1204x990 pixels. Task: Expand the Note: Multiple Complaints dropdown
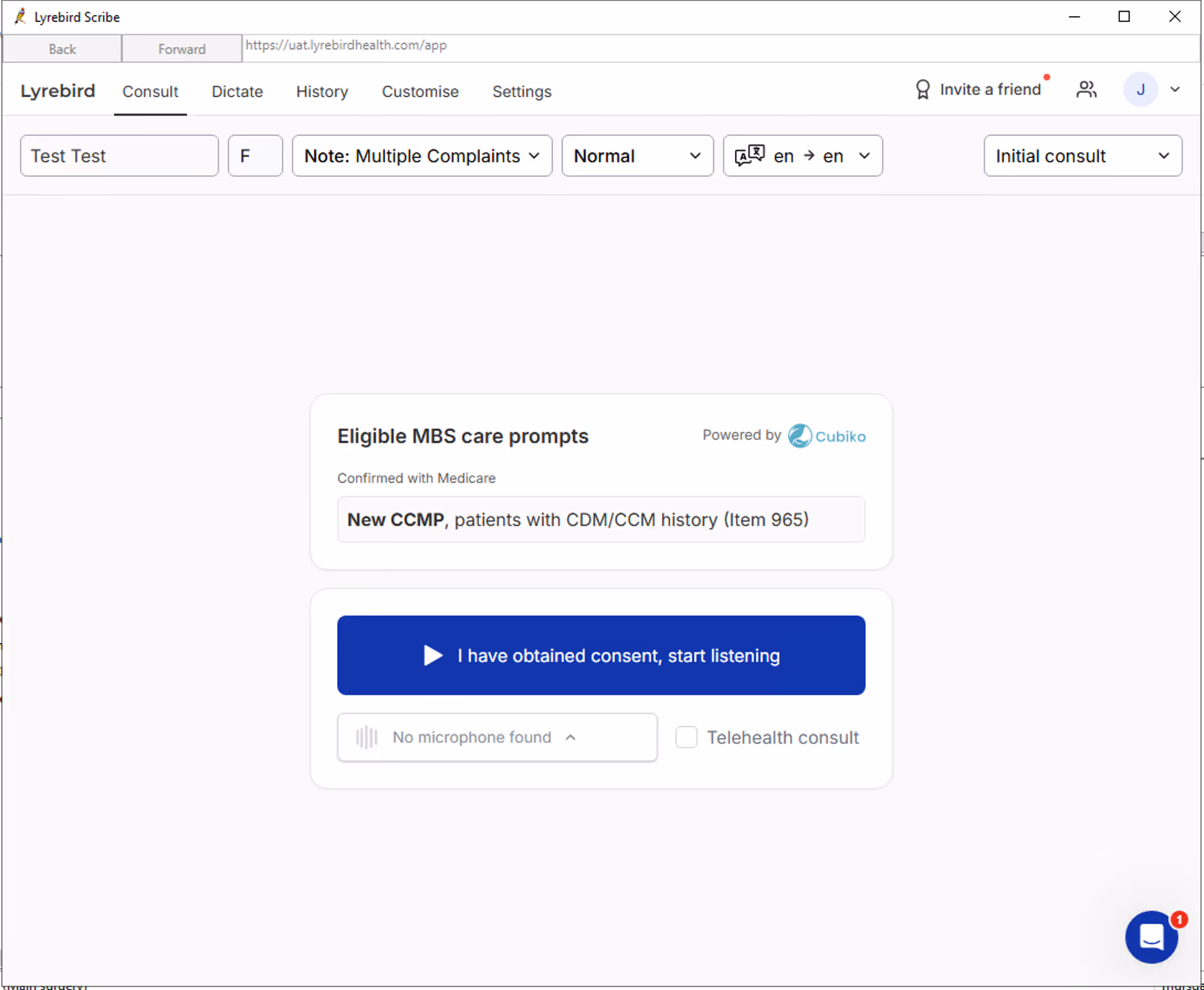point(422,155)
